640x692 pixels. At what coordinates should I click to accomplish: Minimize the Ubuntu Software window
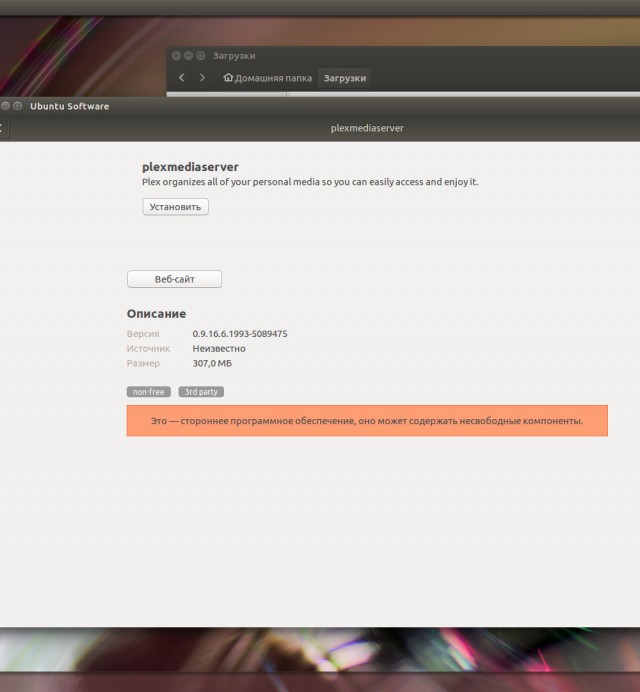[5, 106]
